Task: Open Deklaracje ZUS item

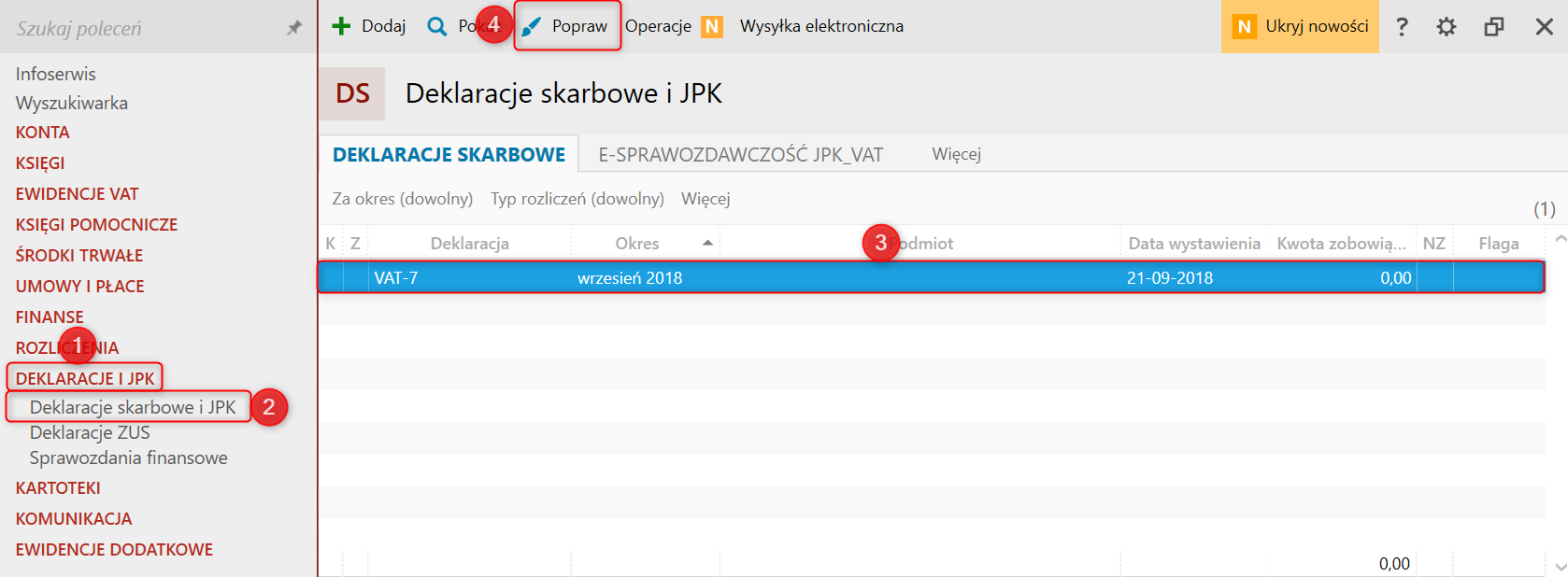Action: click(90, 432)
